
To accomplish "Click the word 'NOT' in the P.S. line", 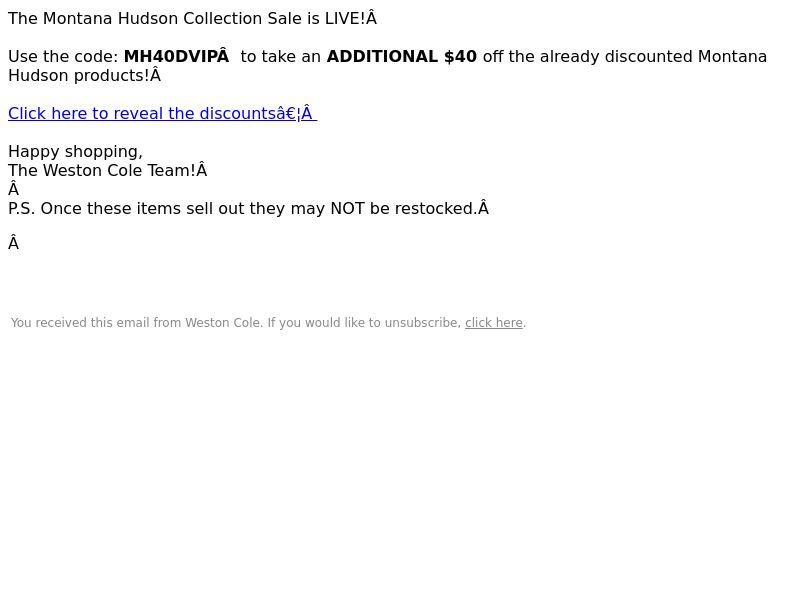I will click(347, 209).
